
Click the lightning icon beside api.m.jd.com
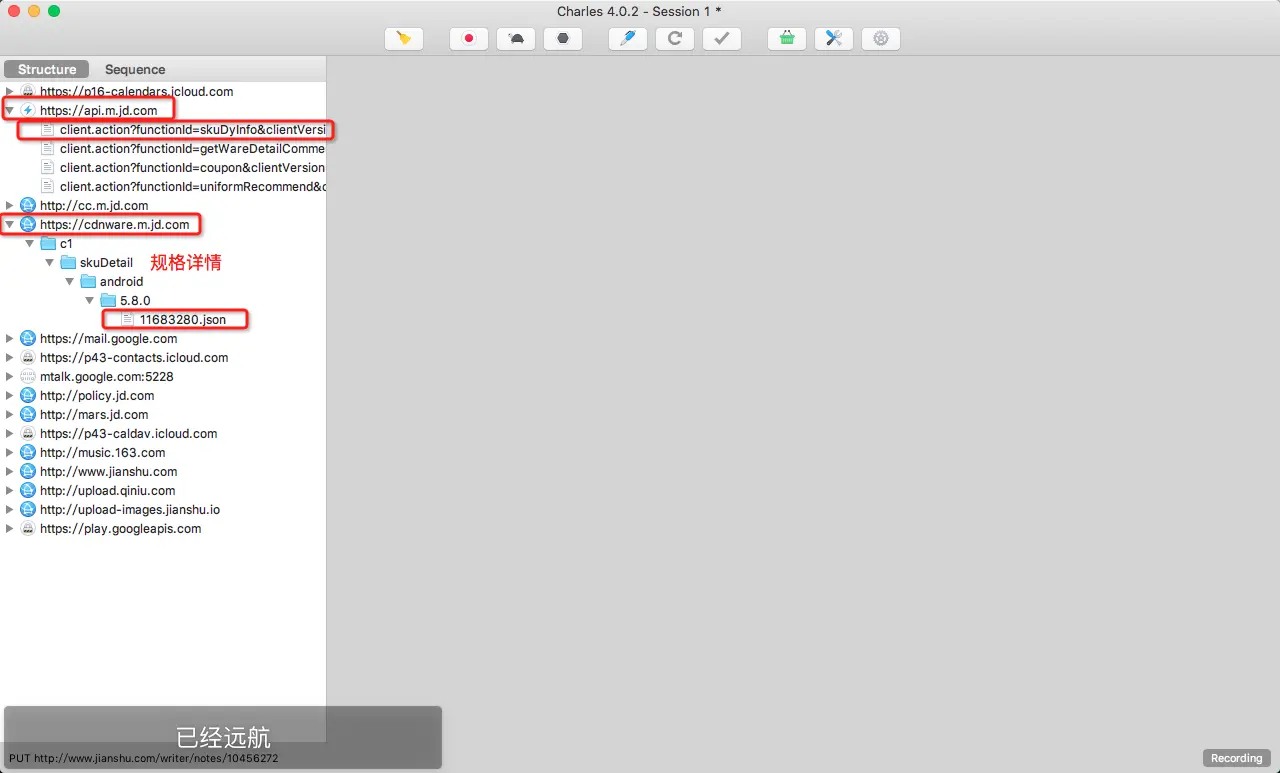tap(28, 110)
